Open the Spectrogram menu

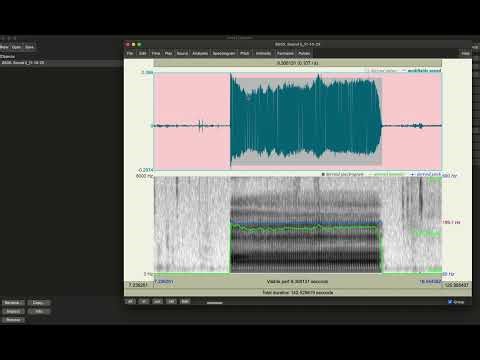pyautogui.click(x=224, y=53)
